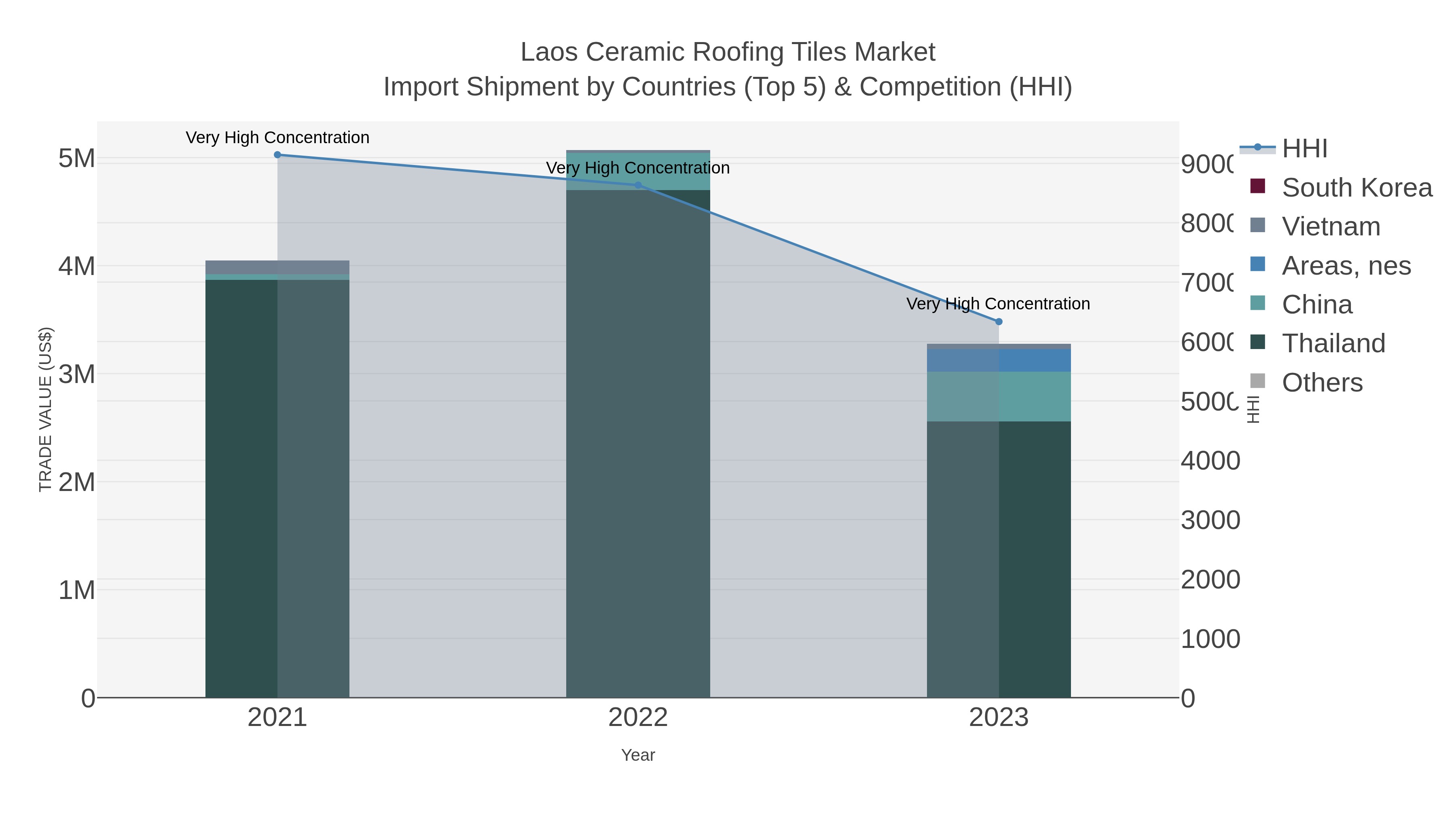The width and height of the screenshot is (1456, 819).
Task: Click the 4000 HHI tick label
Action: tap(1211, 461)
